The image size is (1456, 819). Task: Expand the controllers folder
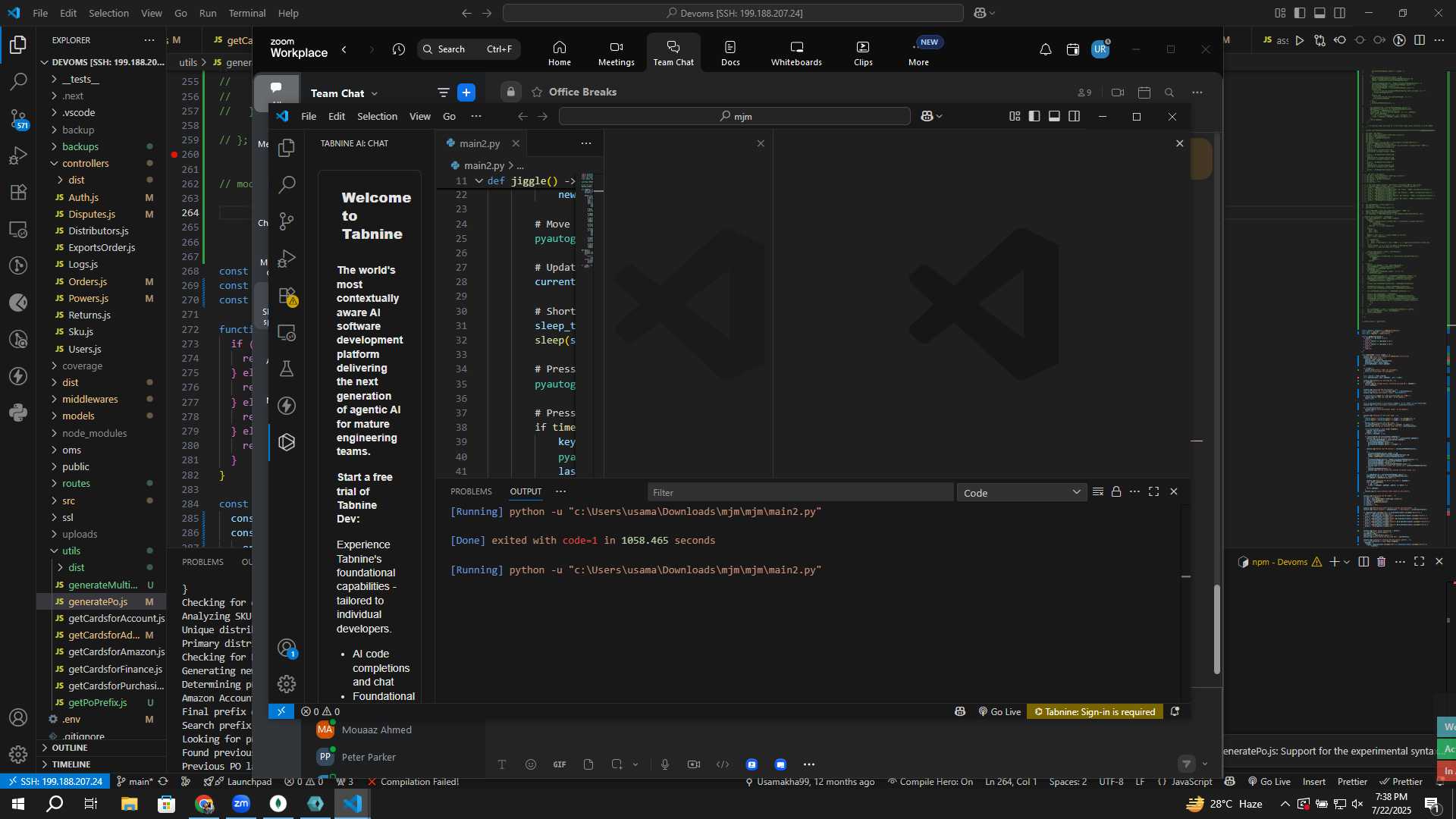coord(86,163)
